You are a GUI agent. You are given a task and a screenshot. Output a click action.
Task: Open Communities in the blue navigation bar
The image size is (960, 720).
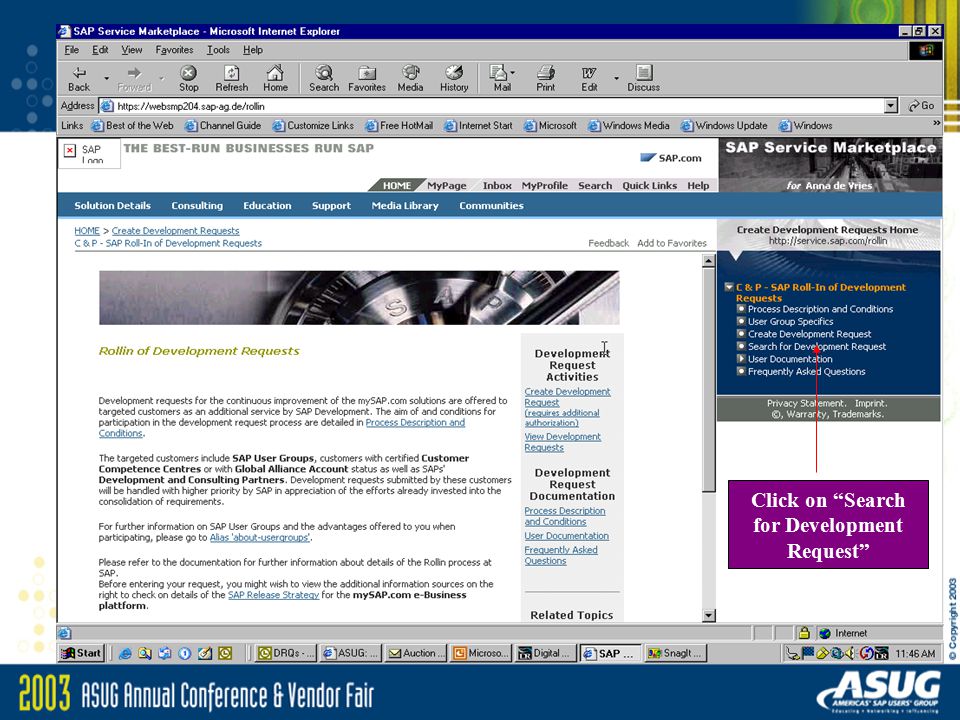[x=491, y=206]
